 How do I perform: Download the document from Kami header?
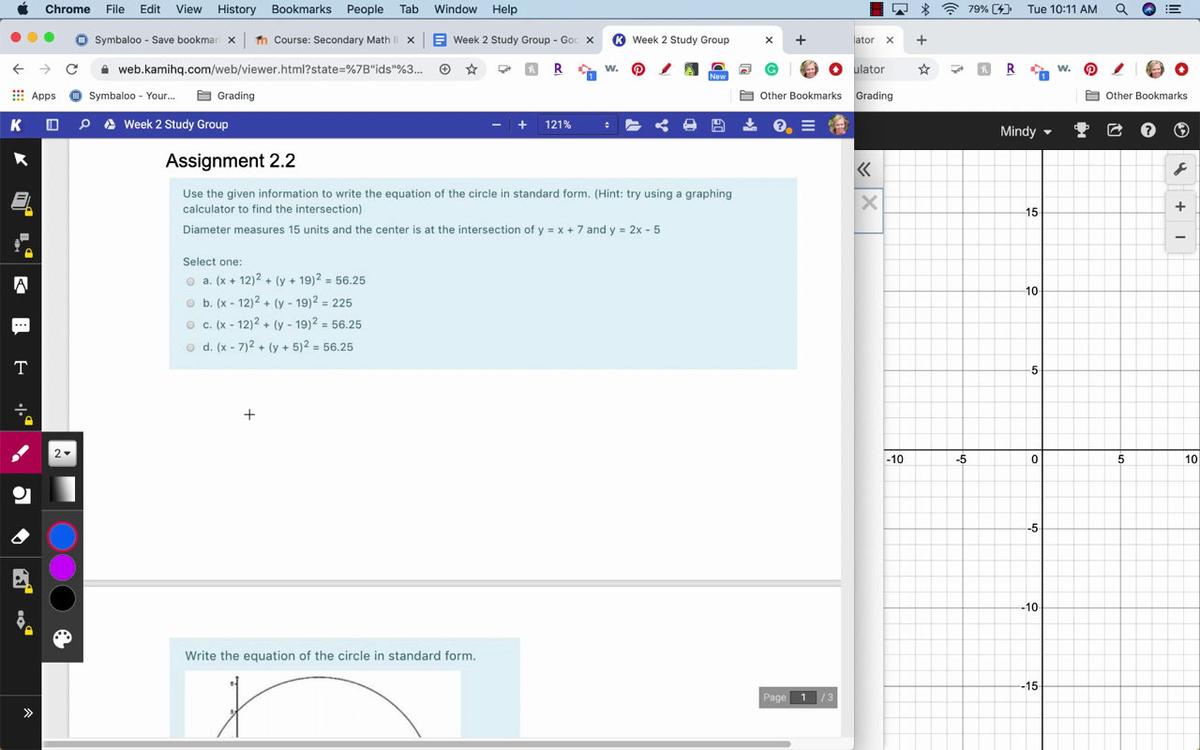(x=750, y=125)
